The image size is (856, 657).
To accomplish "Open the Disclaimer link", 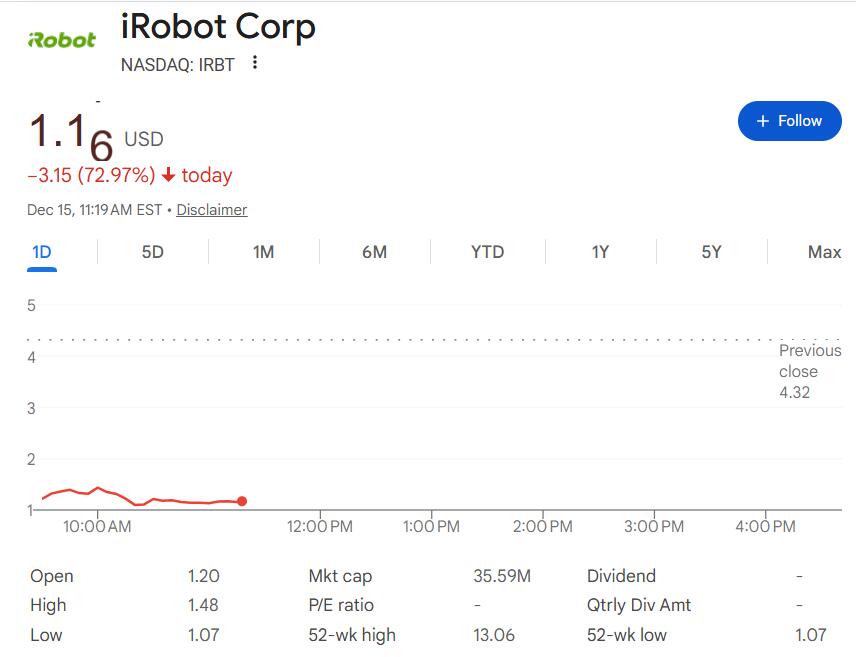I will tap(212, 210).
